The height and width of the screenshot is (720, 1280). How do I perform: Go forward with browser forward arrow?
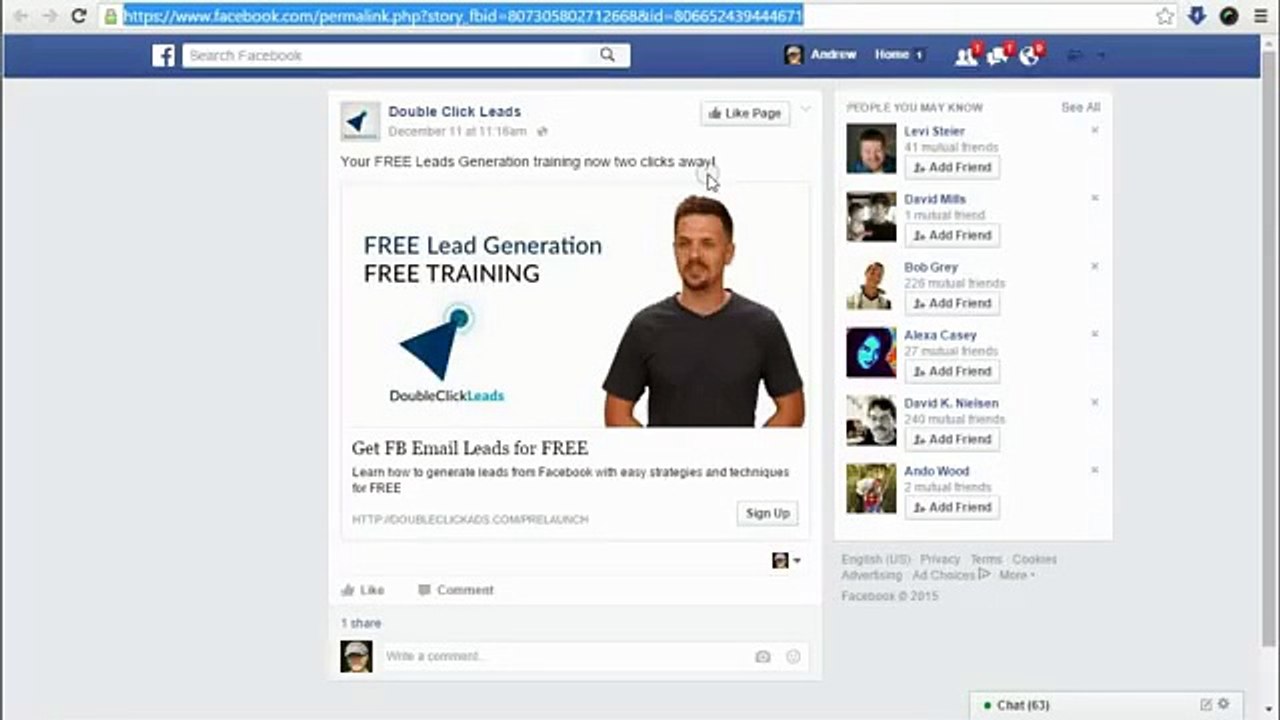click(49, 16)
